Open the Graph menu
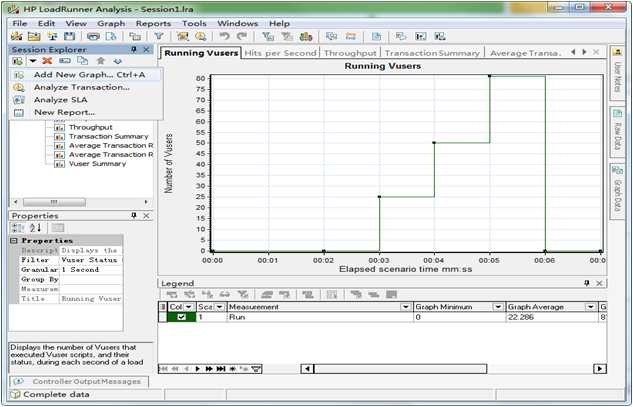Viewport: 633px width, 407px height. click(x=111, y=23)
